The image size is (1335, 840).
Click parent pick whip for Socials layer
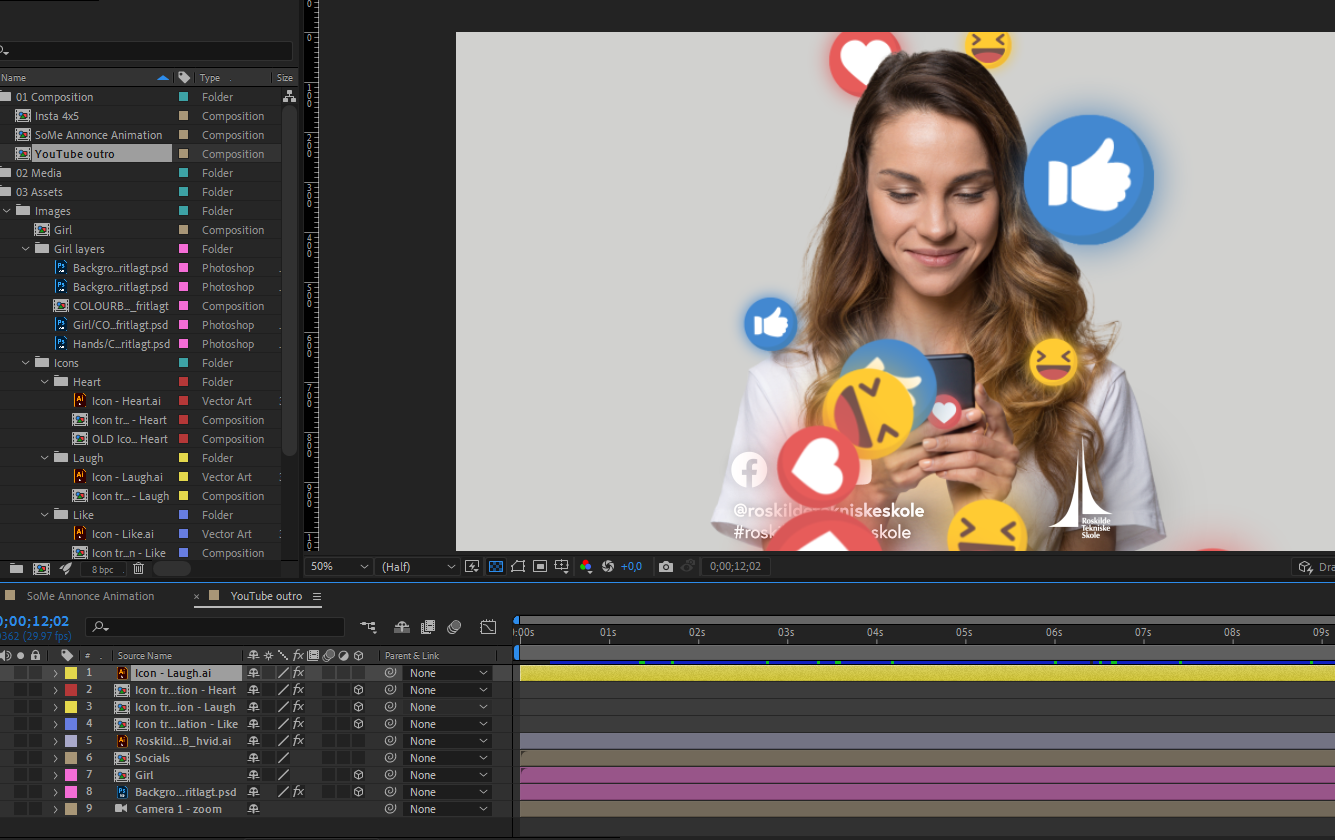pos(390,758)
